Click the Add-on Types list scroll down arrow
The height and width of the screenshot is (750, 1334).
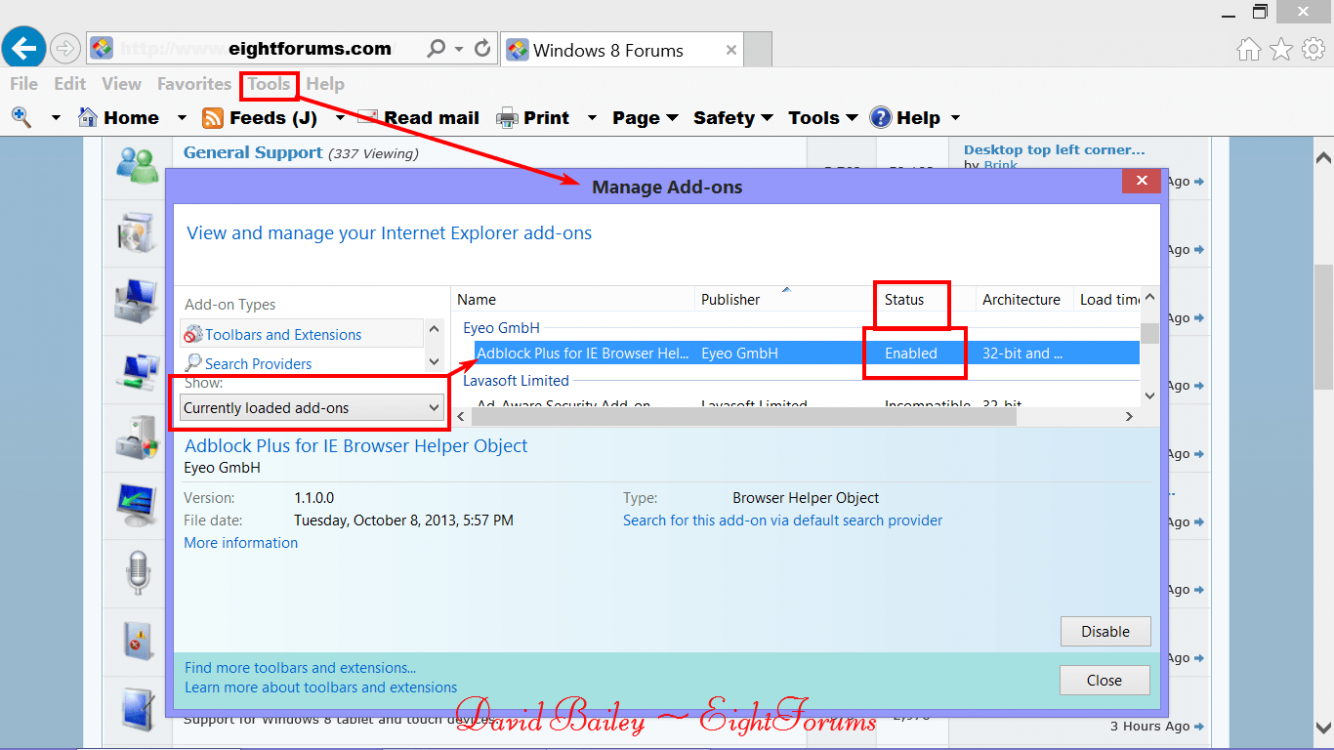(x=434, y=362)
